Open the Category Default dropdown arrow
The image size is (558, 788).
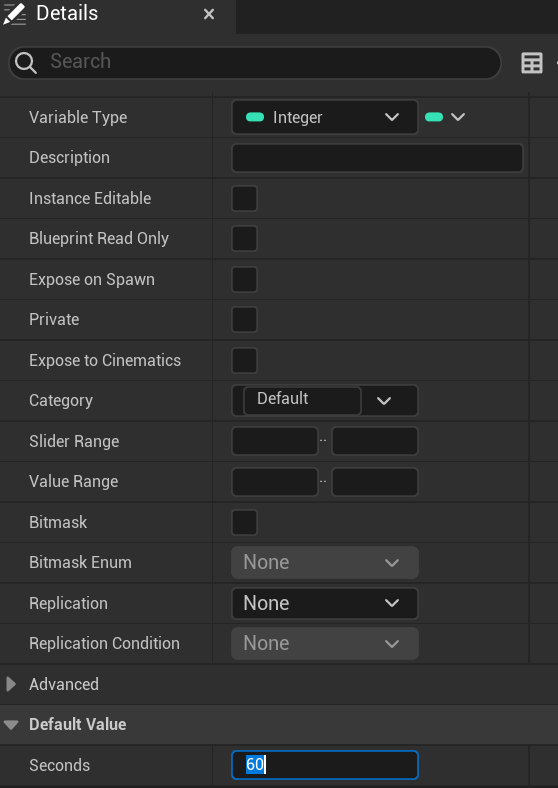pyautogui.click(x=384, y=401)
